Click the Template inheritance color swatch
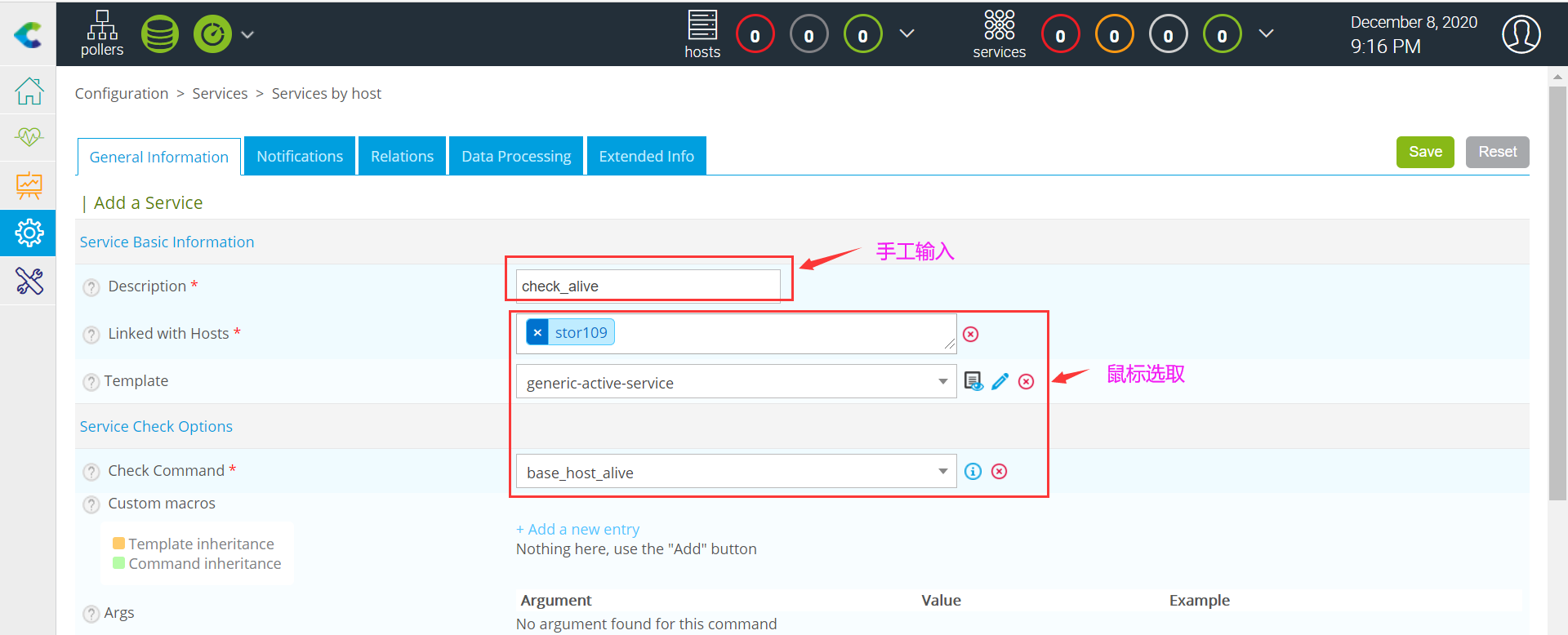 point(118,544)
